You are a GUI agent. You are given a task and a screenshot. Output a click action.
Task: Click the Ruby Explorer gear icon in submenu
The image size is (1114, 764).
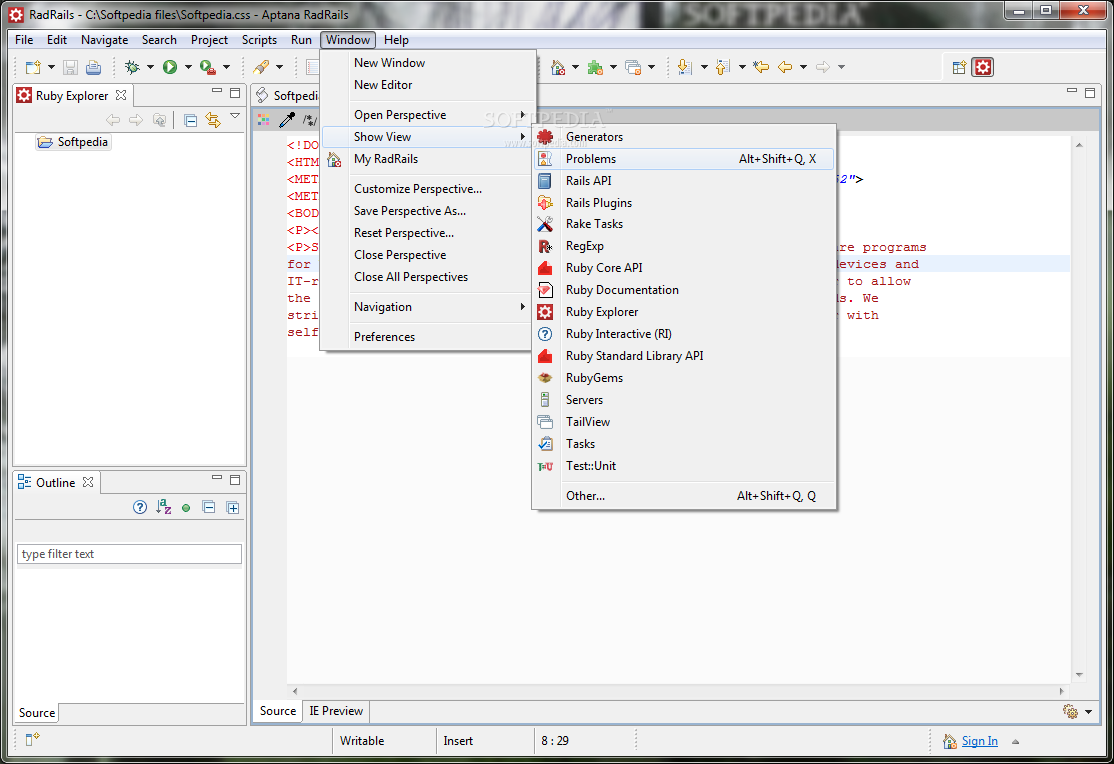545,312
